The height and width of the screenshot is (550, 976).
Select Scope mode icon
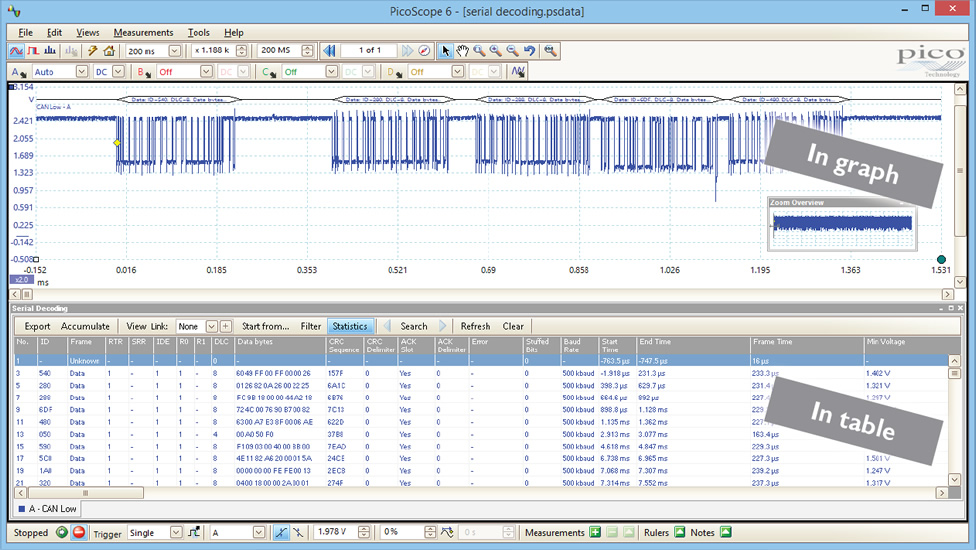coord(16,50)
